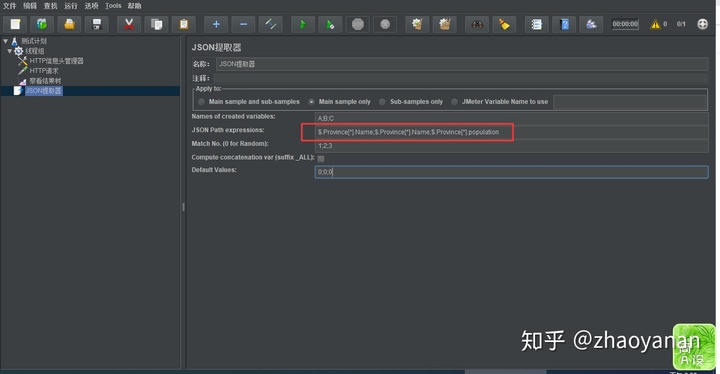Image resolution: width=720 pixels, height=374 pixels.
Task: Collapse the 线程组 tree node
Action: click(x=10, y=51)
